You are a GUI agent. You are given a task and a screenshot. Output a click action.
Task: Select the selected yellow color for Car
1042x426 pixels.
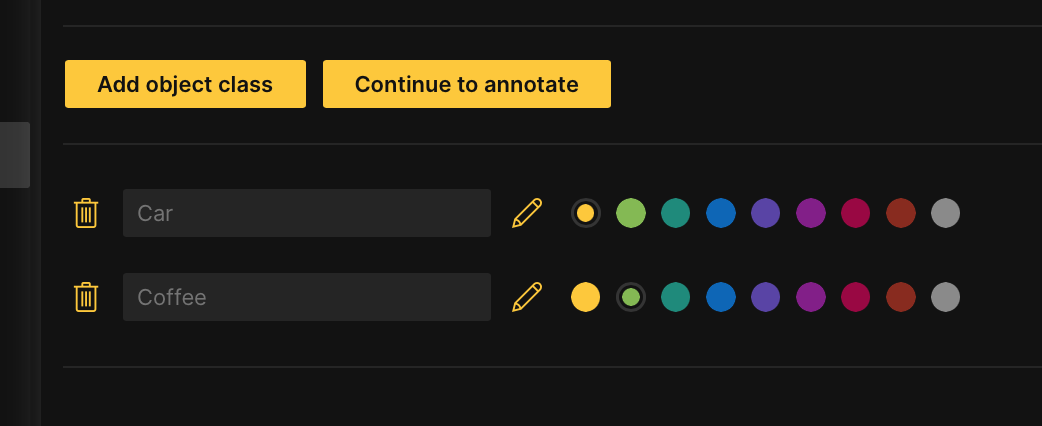pyautogui.click(x=586, y=213)
